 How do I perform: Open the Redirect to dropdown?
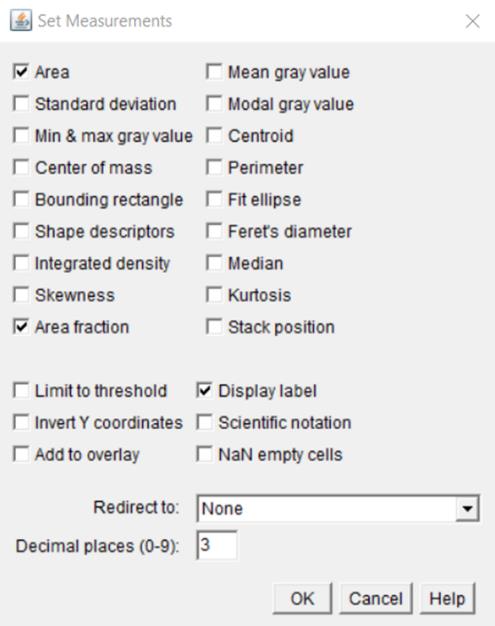click(x=338, y=508)
